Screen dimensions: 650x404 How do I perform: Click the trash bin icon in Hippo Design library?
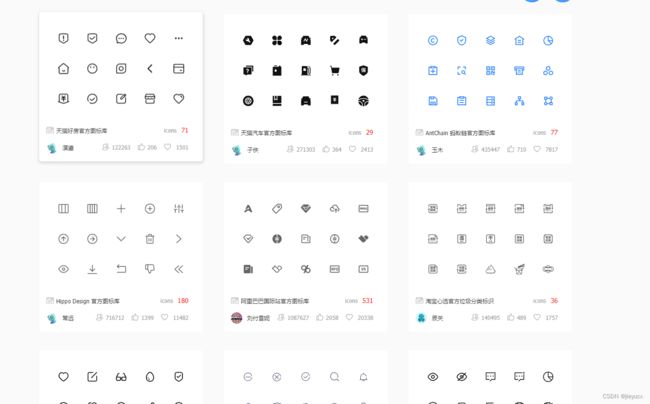tap(150, 239)
